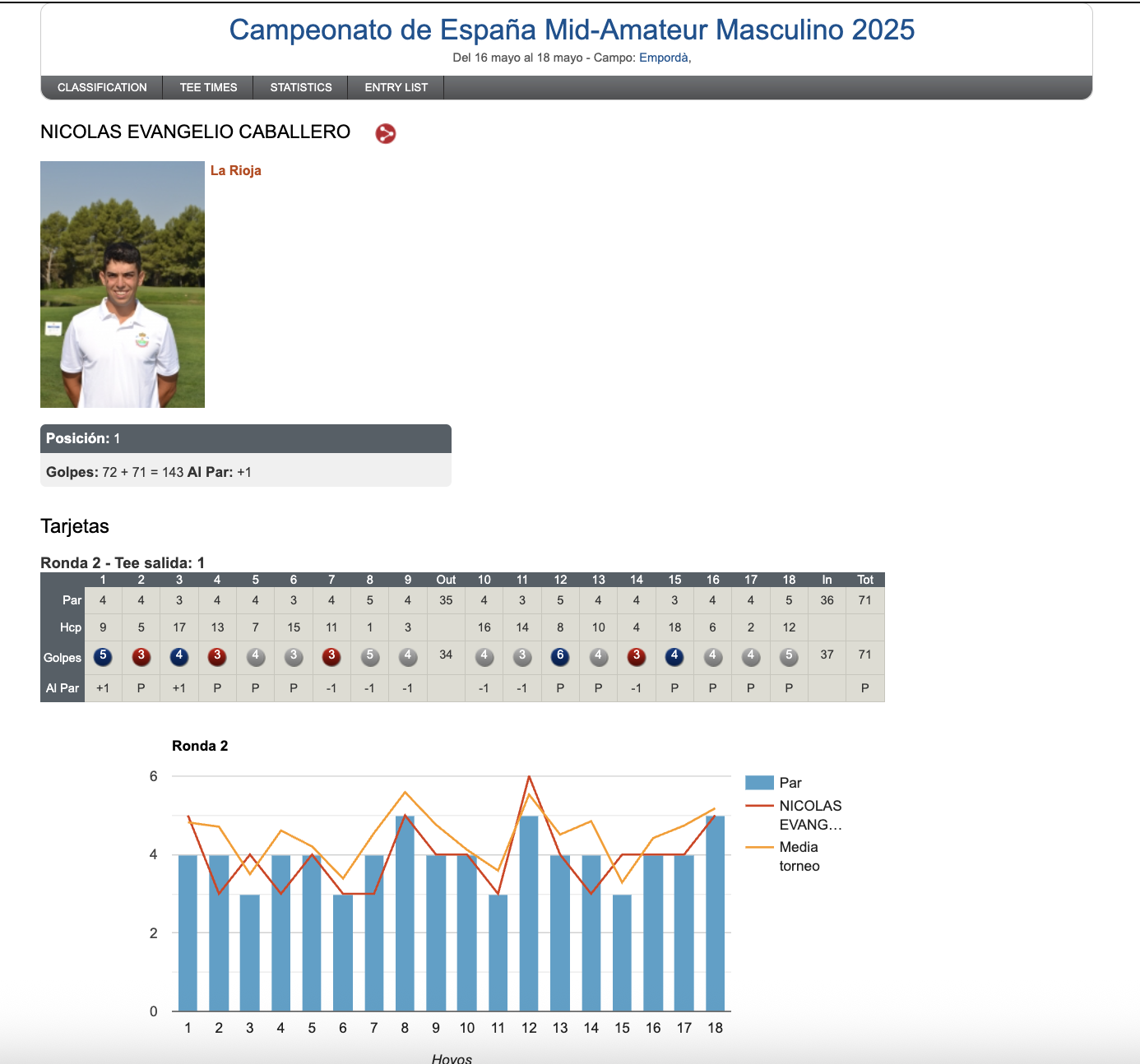The width and height of the screenshot is (1140, 1064).
Task: Click hole 2 red birdie score ball
Action: (x=141, y=656)
